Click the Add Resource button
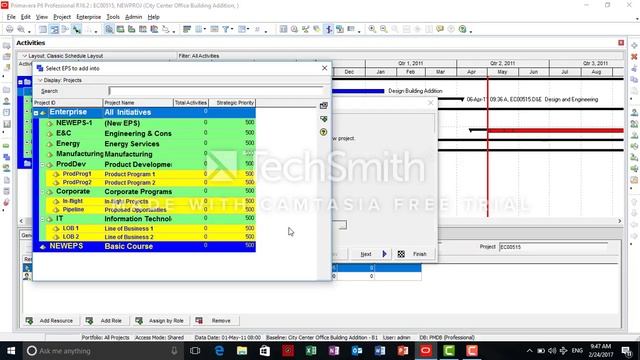This screenshot has height=360, width=640. point(50,321)
